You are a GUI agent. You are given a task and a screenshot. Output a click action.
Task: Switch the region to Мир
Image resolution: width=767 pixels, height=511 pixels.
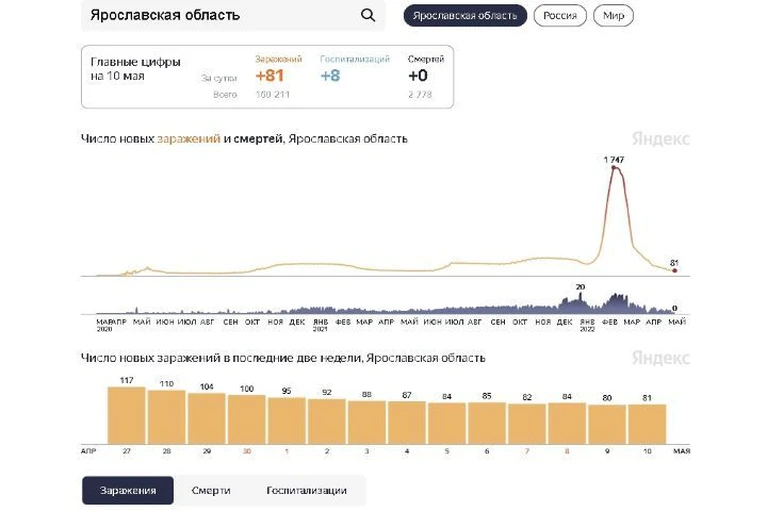(613, 16)
